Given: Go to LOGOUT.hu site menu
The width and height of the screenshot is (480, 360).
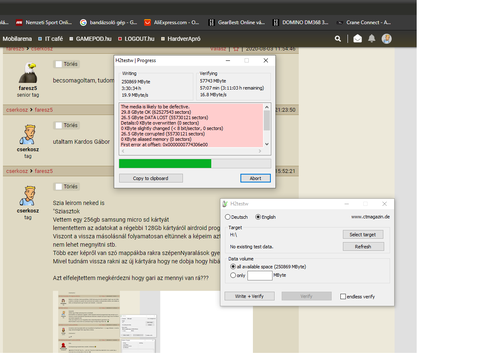Looking at the screenshot, I should (136, 39).
